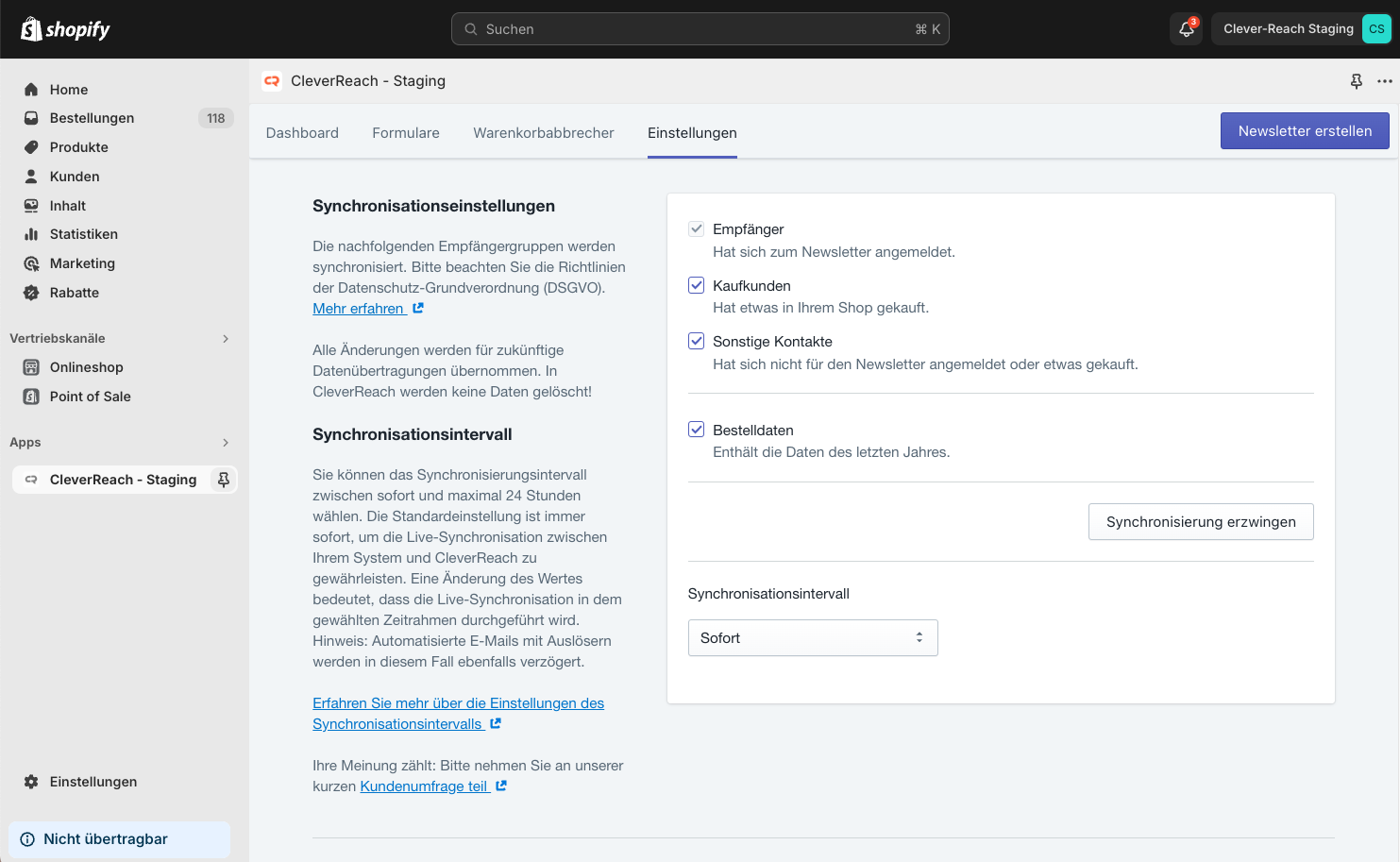
Task: Click the Produkte tag icon
Action: [31, 147]
